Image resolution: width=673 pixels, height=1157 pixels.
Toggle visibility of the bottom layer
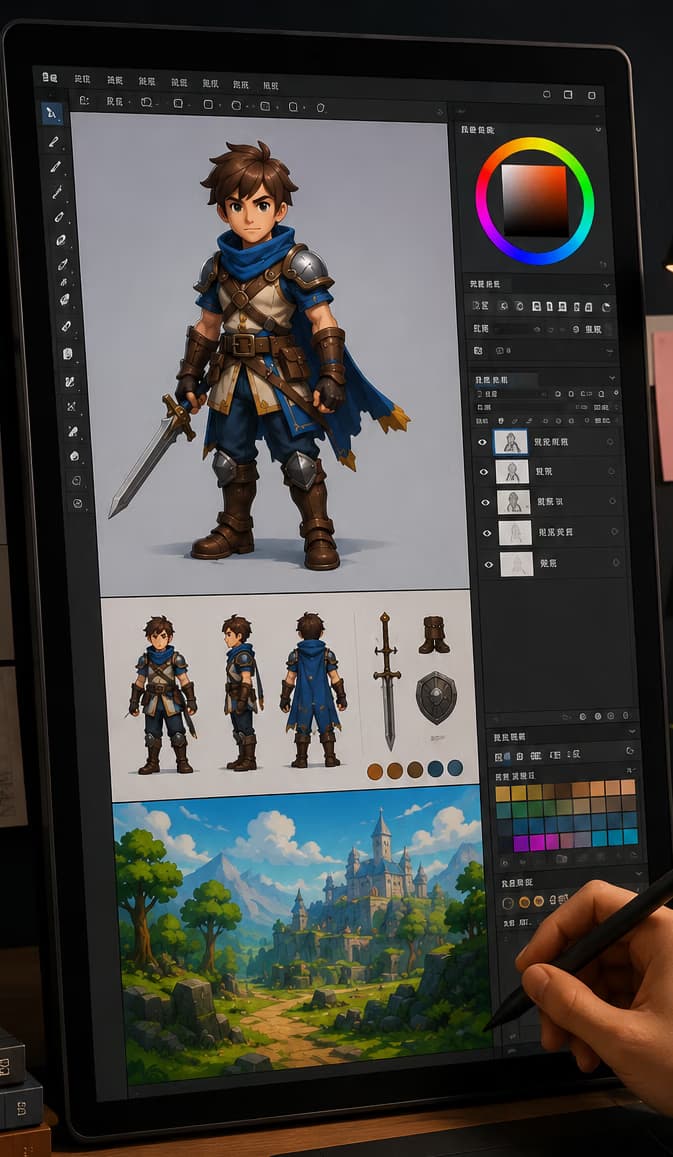(x=489, y=564)
